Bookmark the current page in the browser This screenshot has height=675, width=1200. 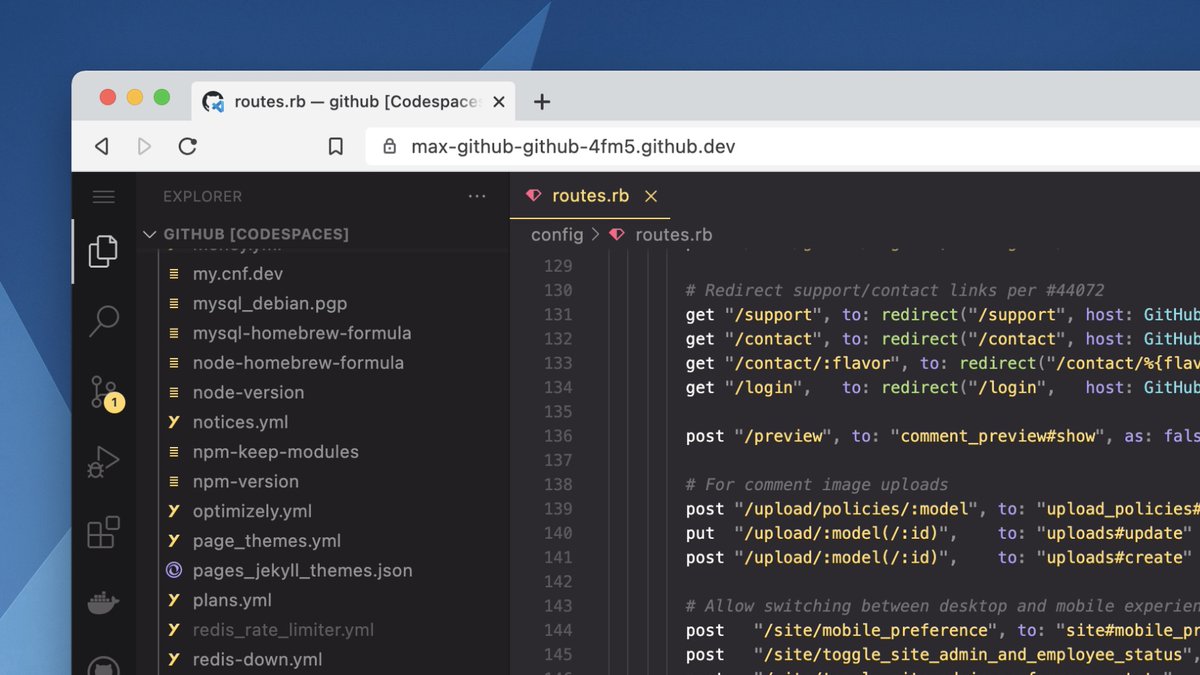(336, 145)
